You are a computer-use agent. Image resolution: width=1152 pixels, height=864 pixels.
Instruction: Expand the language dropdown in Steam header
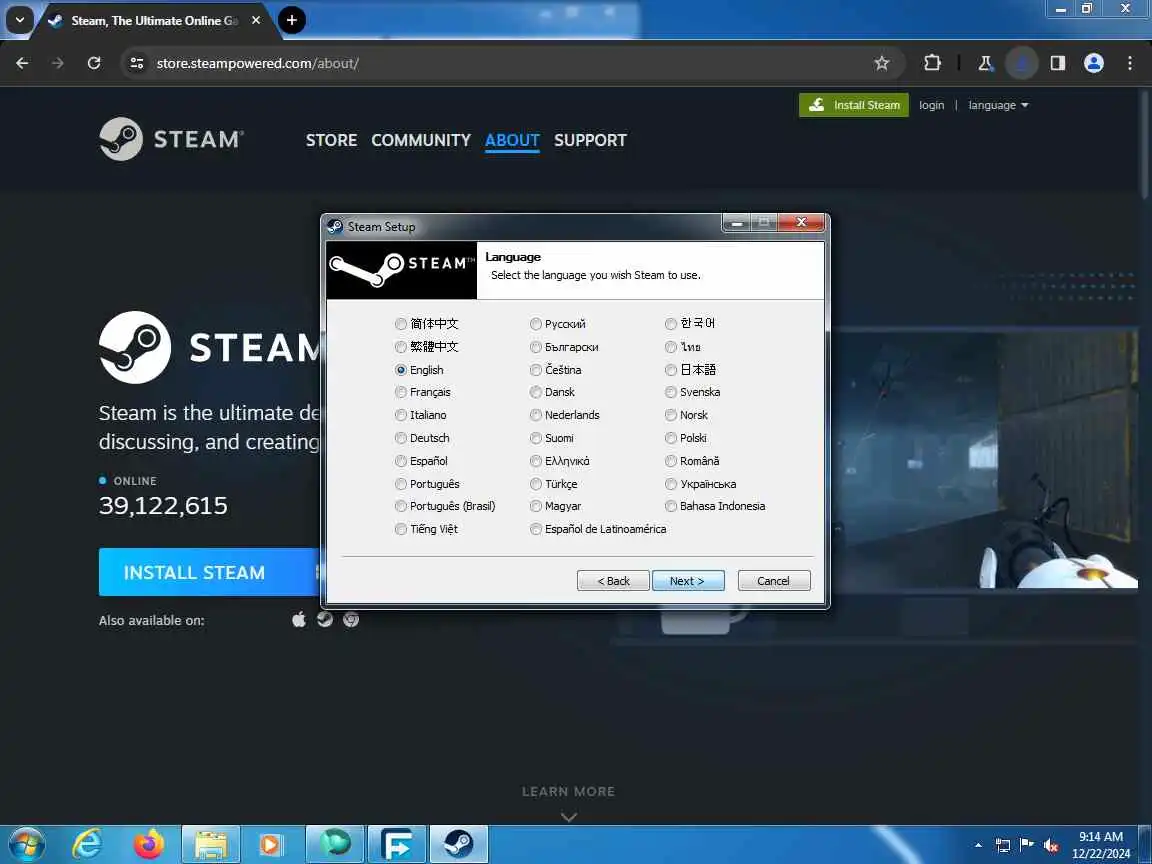click(x=998, y=105)
